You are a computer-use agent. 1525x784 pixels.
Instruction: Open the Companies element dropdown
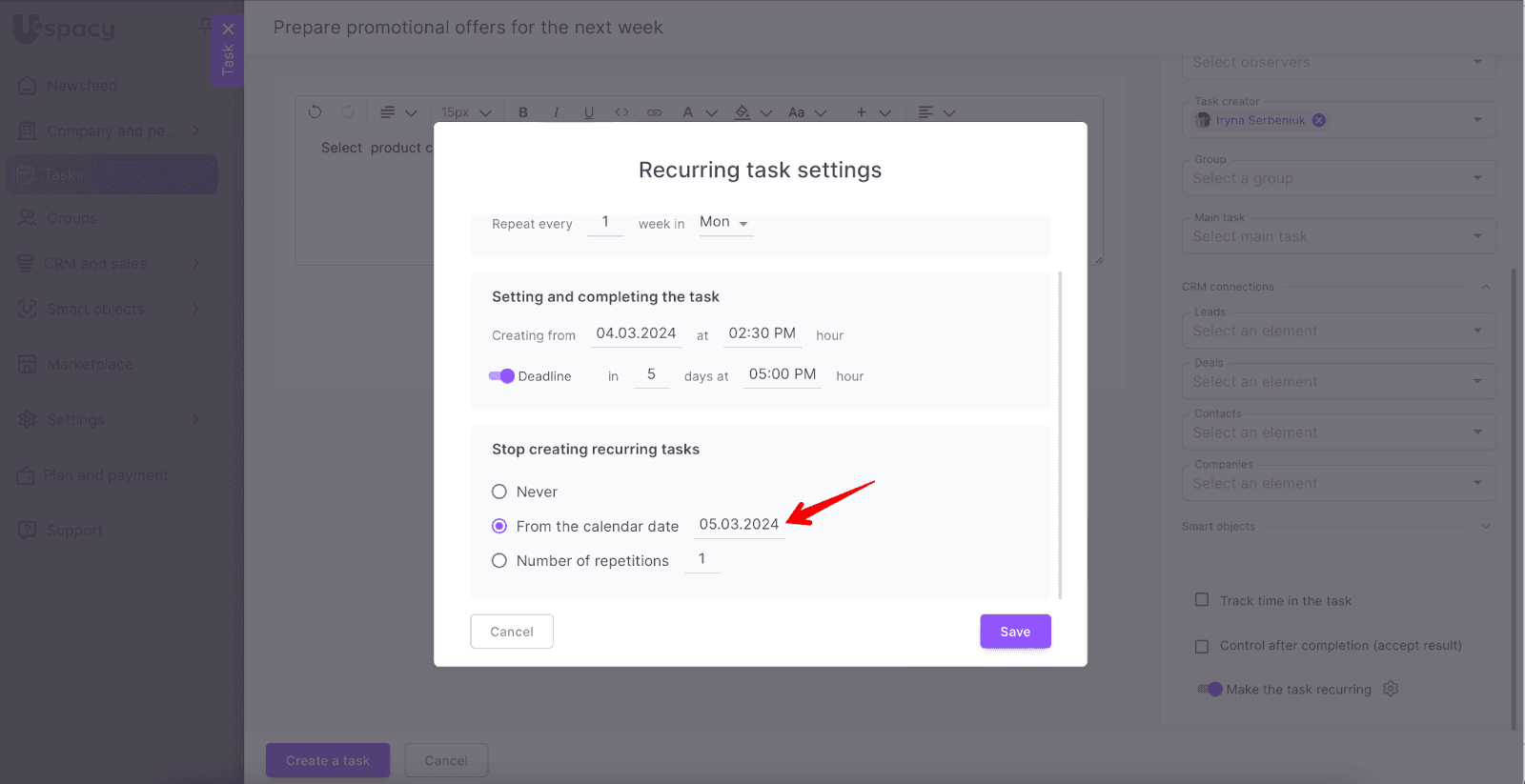coord(1338,483)
